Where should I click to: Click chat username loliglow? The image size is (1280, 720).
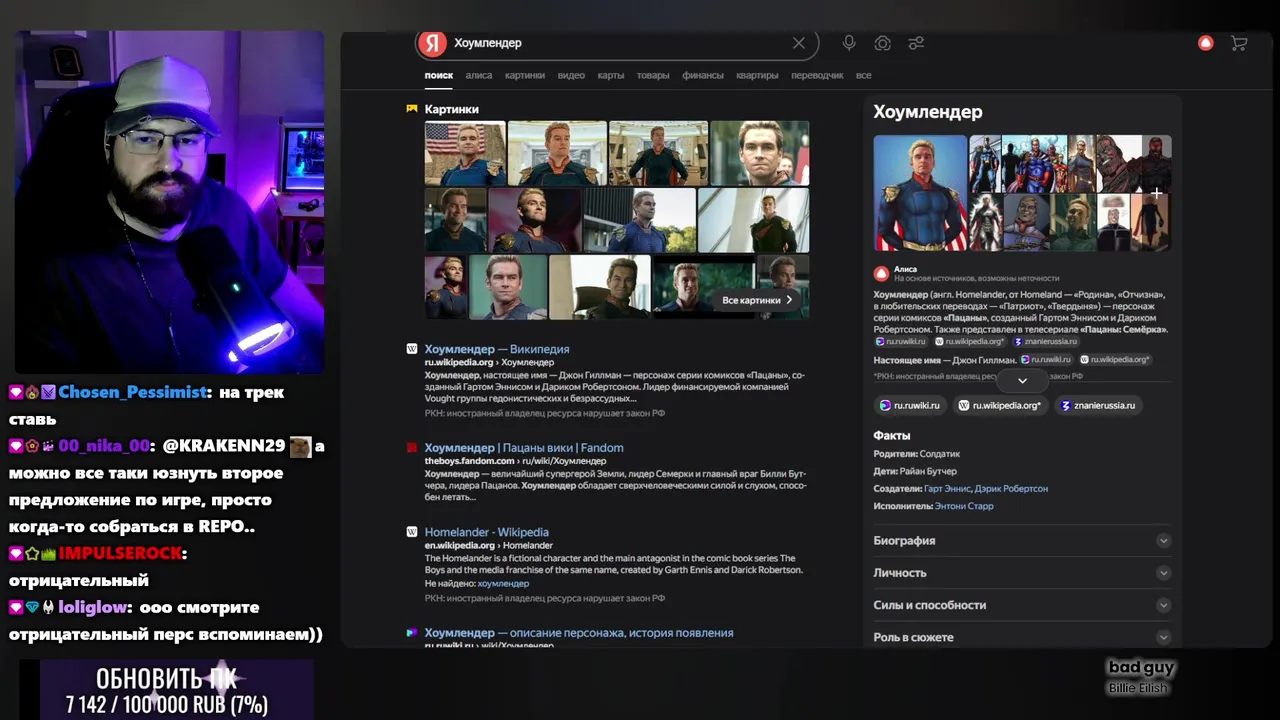(x=93, y=607)
